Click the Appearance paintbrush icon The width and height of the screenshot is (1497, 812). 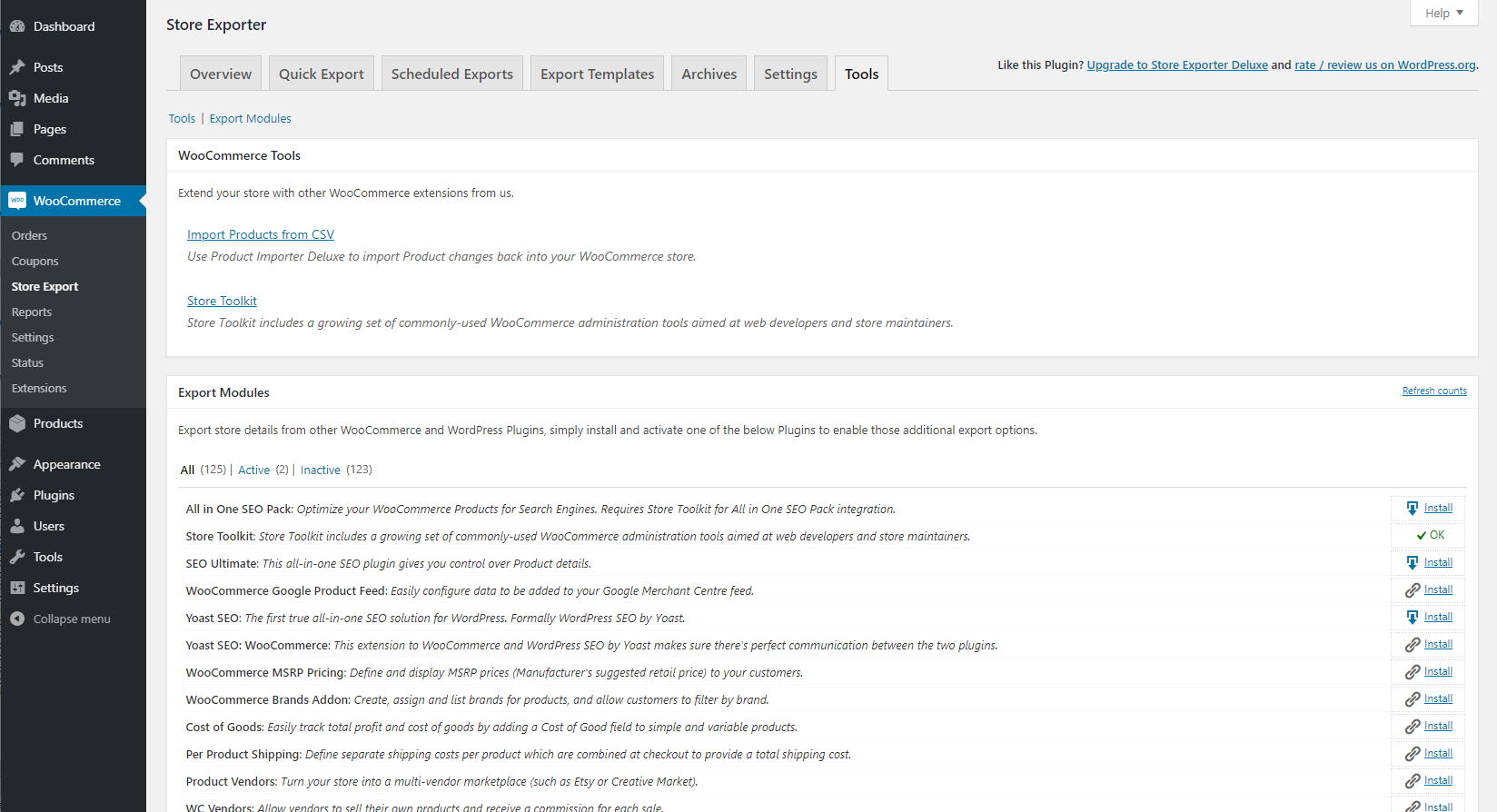coord(17,464)
